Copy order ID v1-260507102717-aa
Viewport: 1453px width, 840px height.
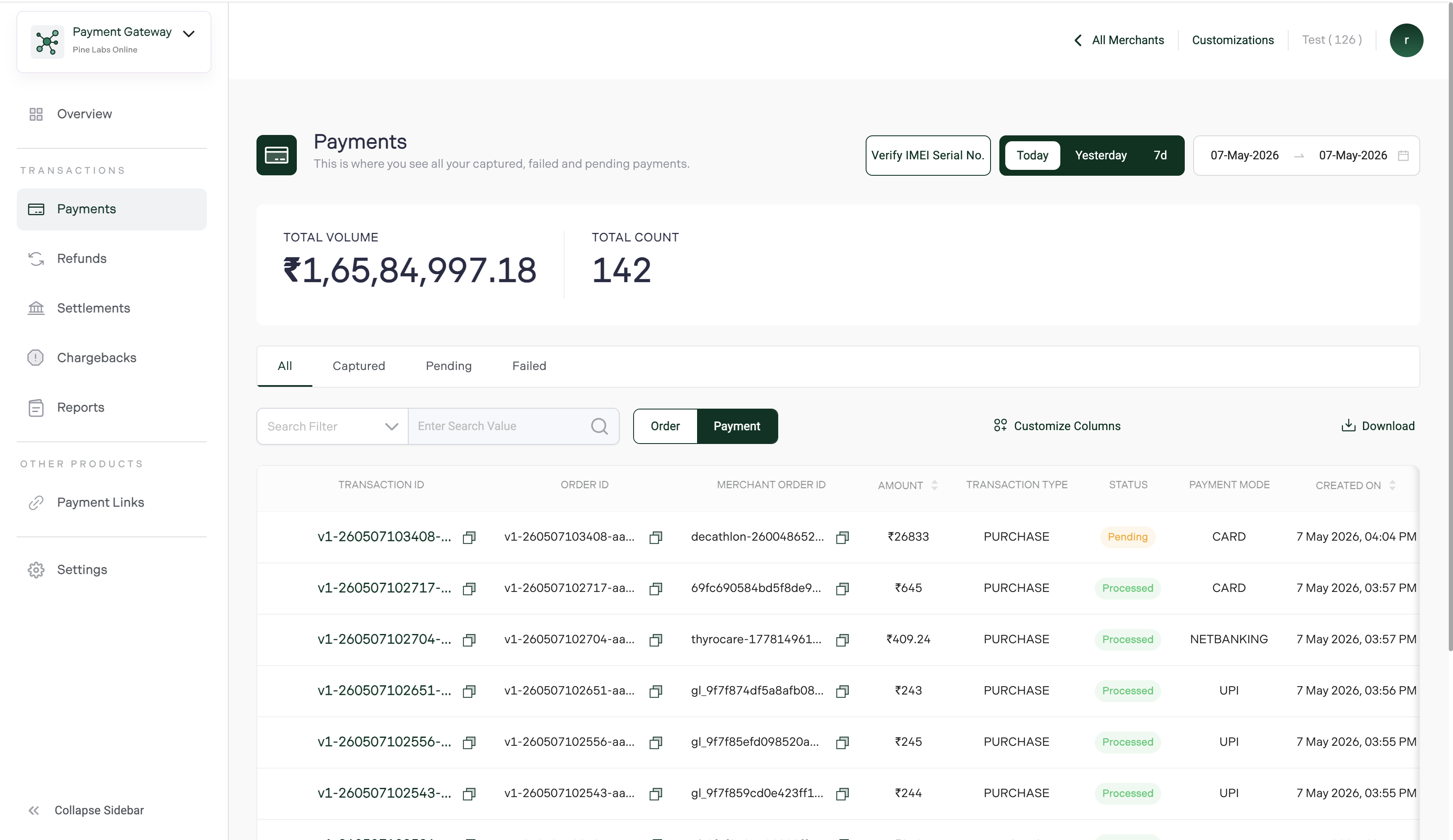[655, 589]
